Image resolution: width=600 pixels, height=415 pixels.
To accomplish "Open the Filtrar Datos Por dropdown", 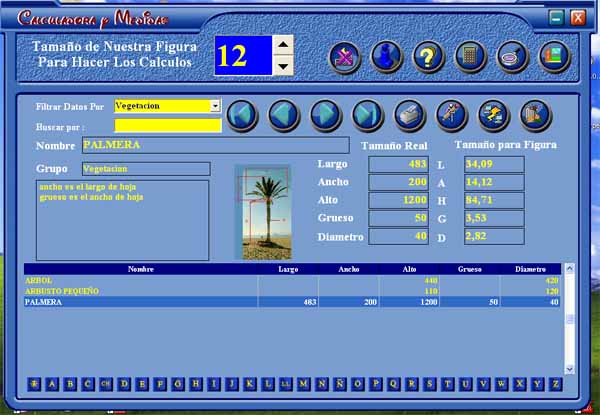I will click(215, 105).
